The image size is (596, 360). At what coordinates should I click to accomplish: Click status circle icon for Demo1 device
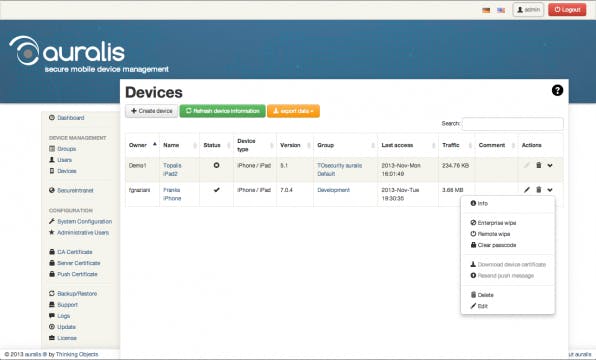coord(216,165)
